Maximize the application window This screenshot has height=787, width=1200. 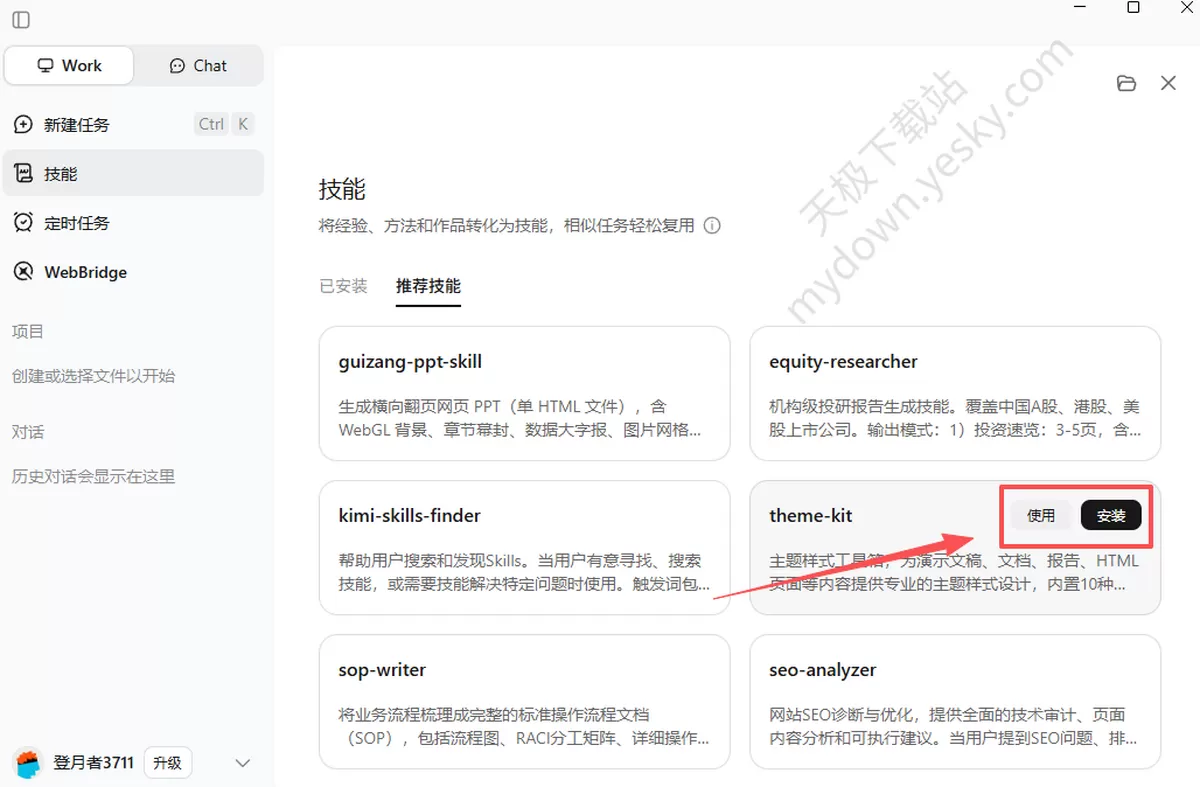tap(1133, 7)
